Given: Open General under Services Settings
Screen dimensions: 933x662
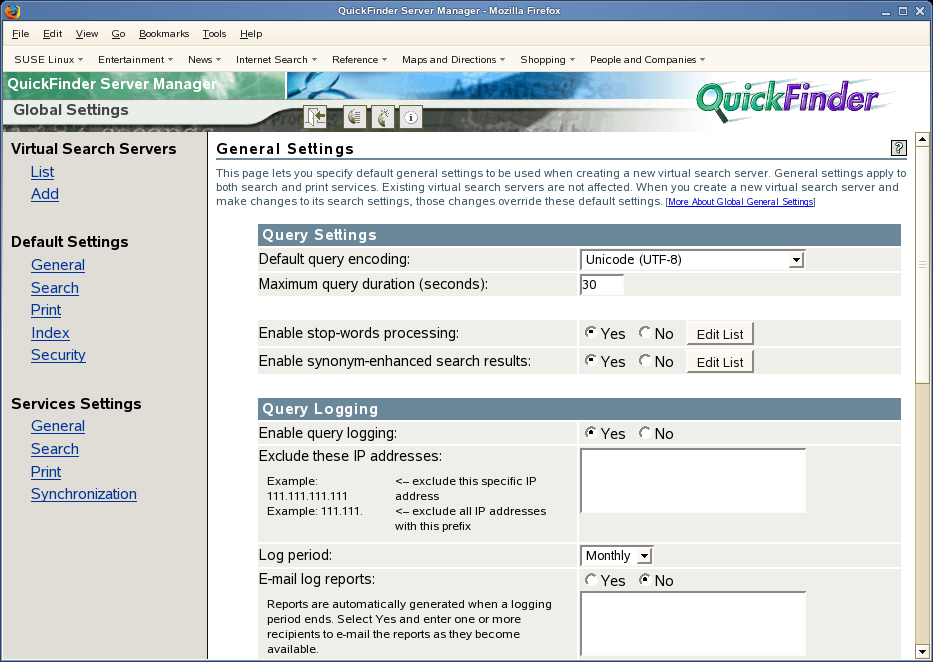Looking at the screenshot, I should coord(58,426).
